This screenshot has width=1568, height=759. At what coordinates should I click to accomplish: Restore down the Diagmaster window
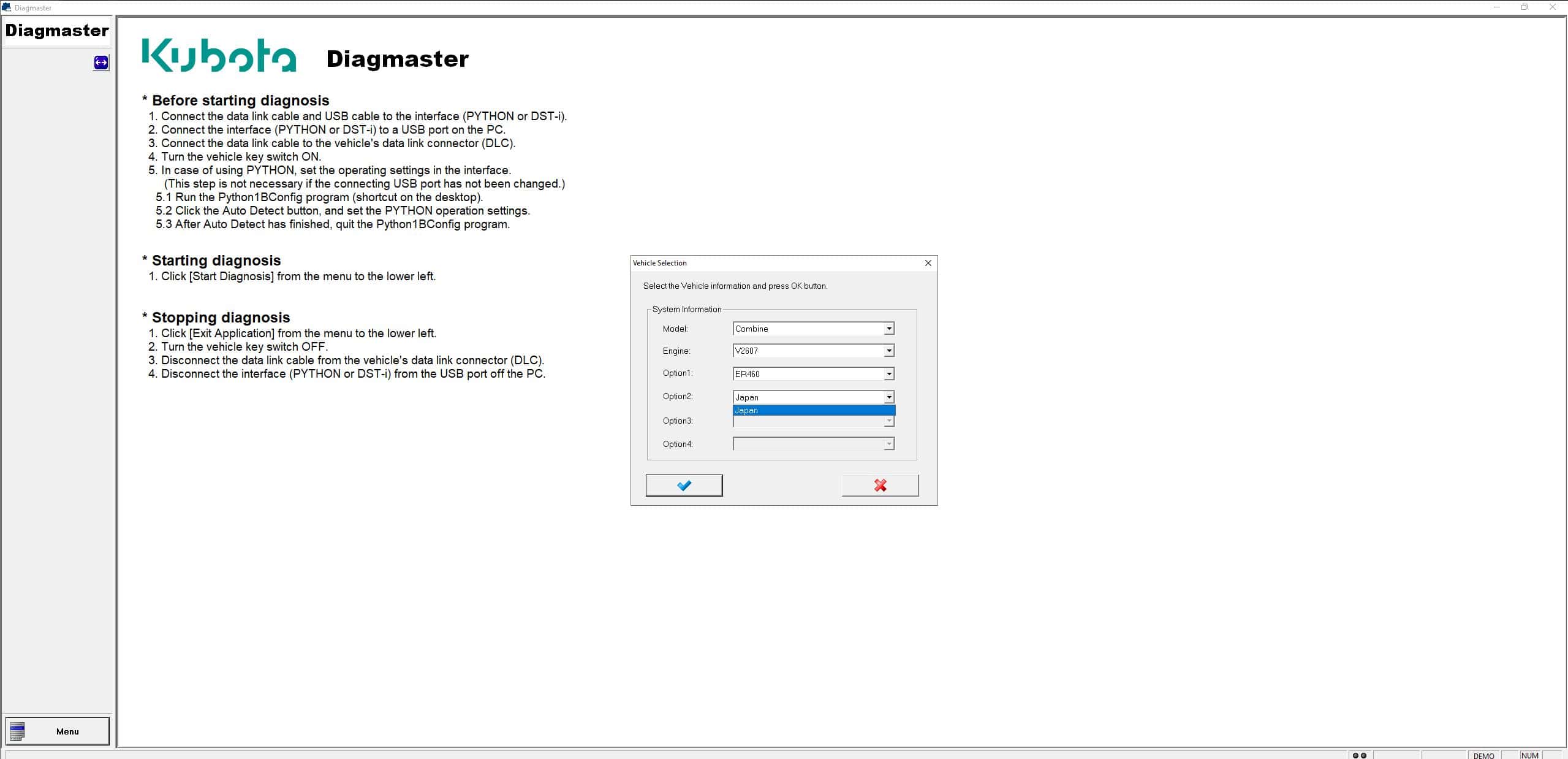pyautogui.click(x=1524, y=7)
